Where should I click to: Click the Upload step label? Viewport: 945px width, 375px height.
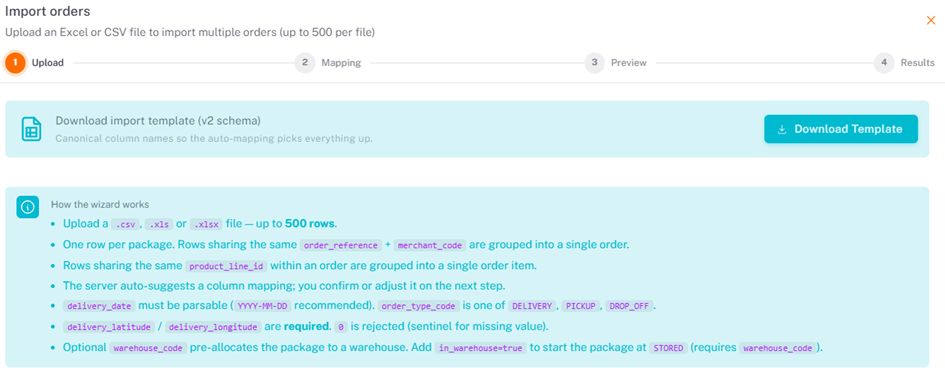coord(48,63)
